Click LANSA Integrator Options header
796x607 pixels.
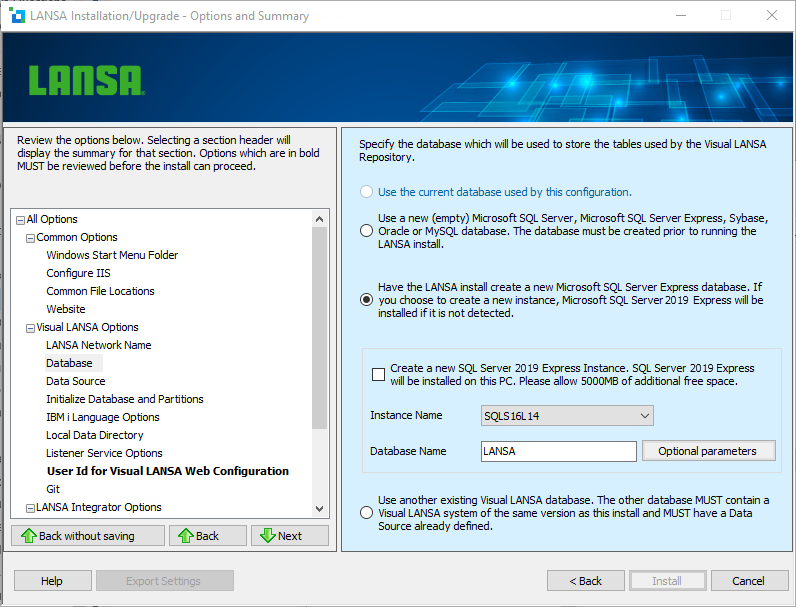pyautogui.click(x=98, y=507)
